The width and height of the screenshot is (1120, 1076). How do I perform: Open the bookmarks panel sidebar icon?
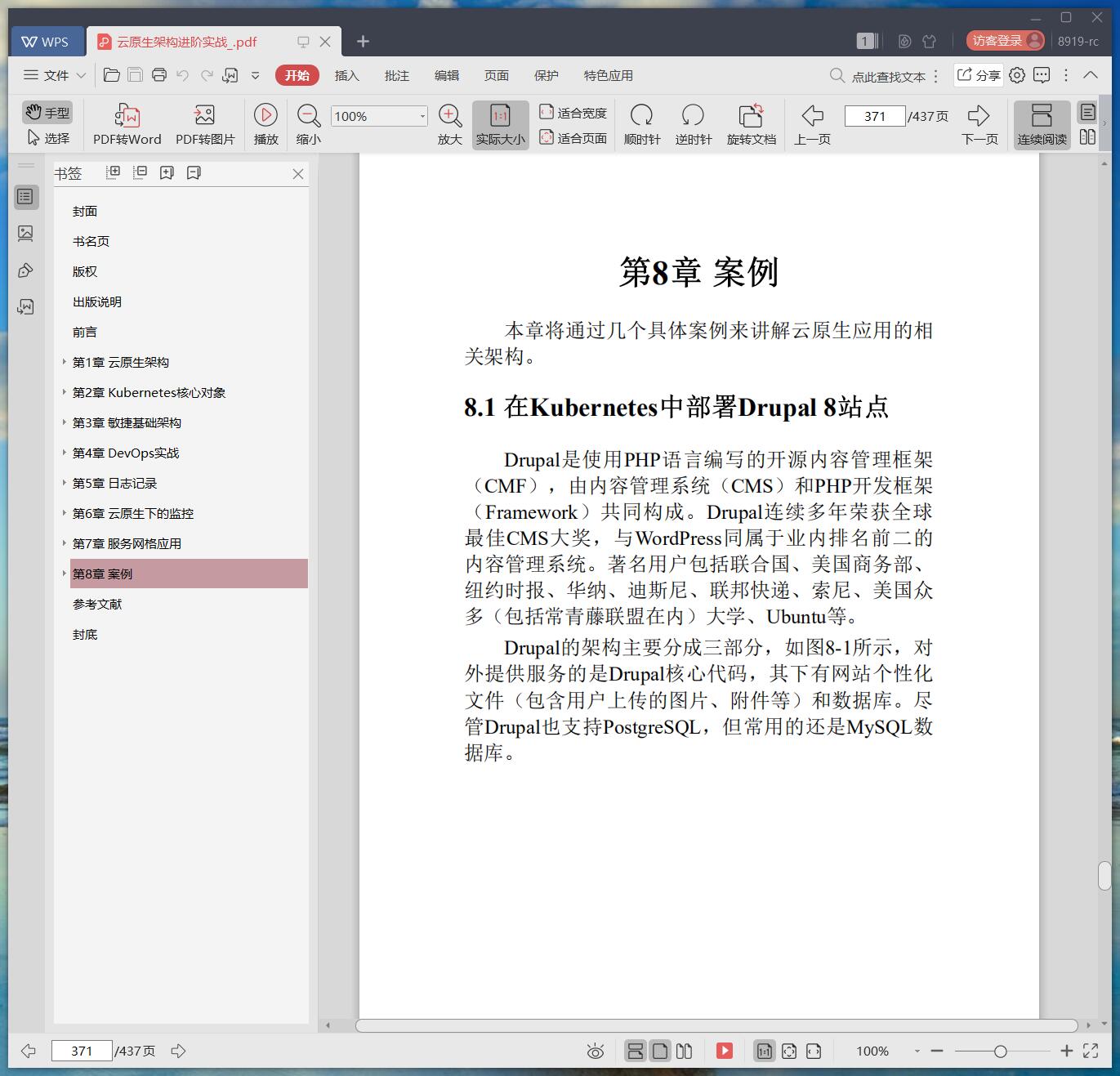[25, 197]
